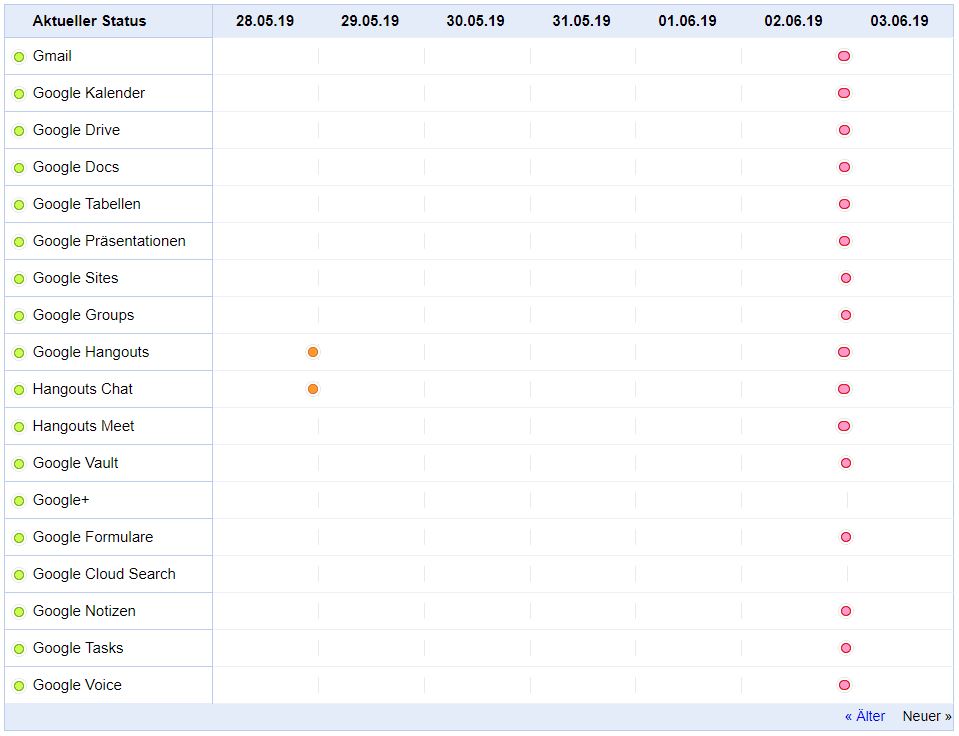Viewport: 959px width, 736px height.
Task: Open the pink outage dot in Google Sites row
Action: pos(846,278)
